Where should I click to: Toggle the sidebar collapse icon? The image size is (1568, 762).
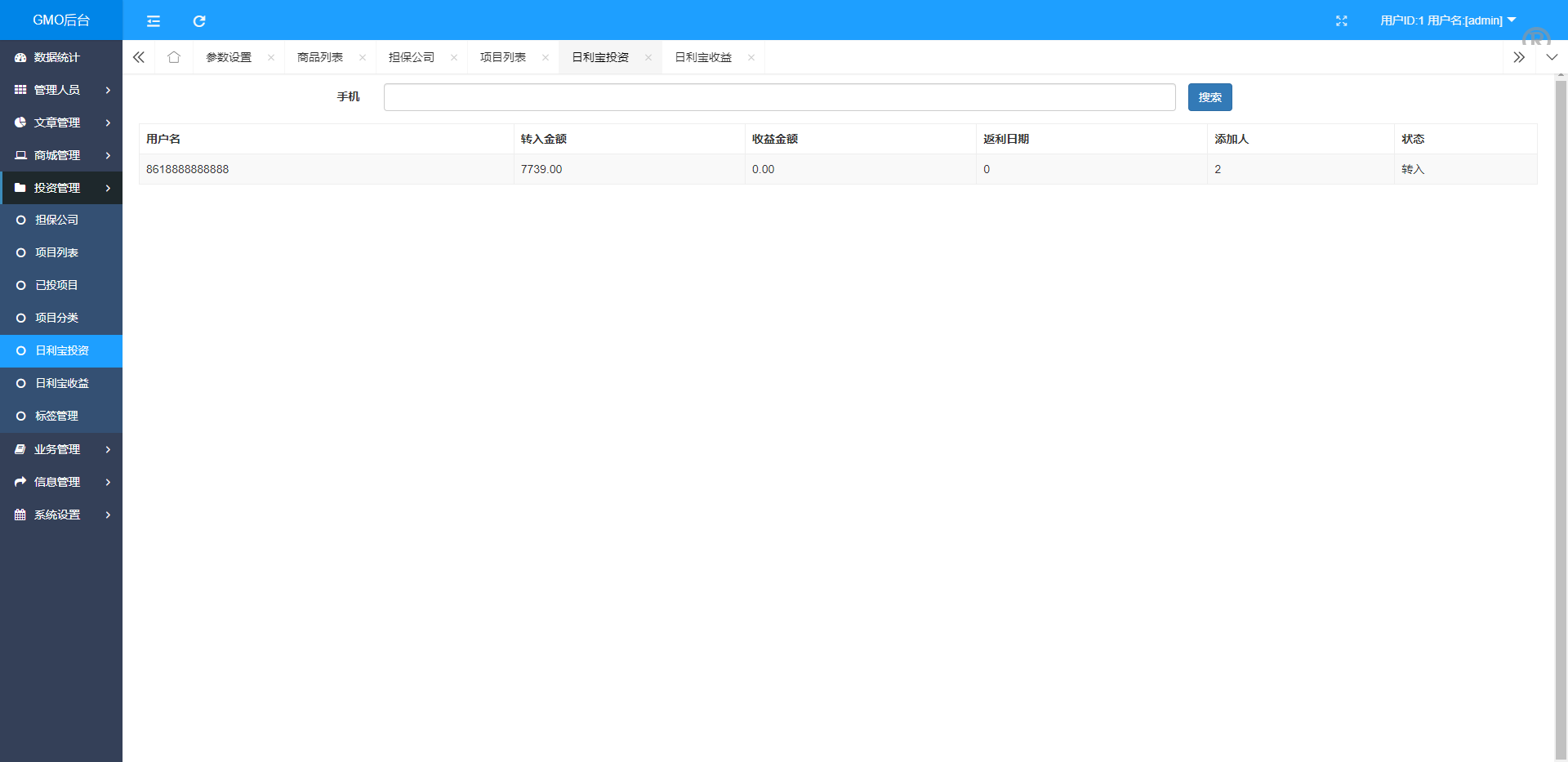[x=153, y=21]
